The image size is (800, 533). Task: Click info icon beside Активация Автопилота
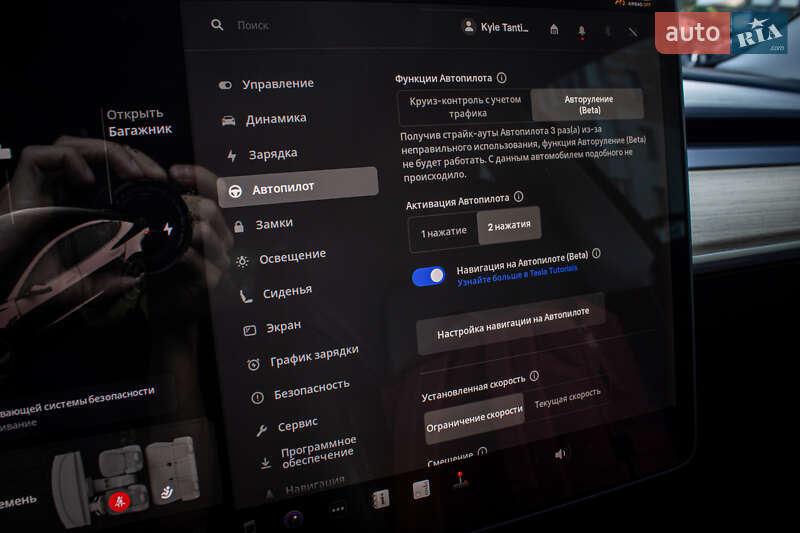pos(518,198)
